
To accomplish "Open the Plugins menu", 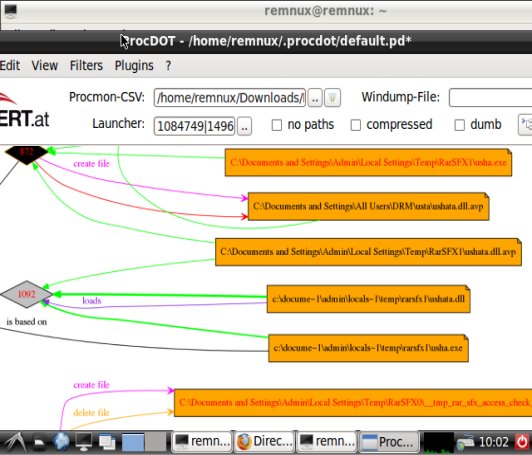I will 134,65.
